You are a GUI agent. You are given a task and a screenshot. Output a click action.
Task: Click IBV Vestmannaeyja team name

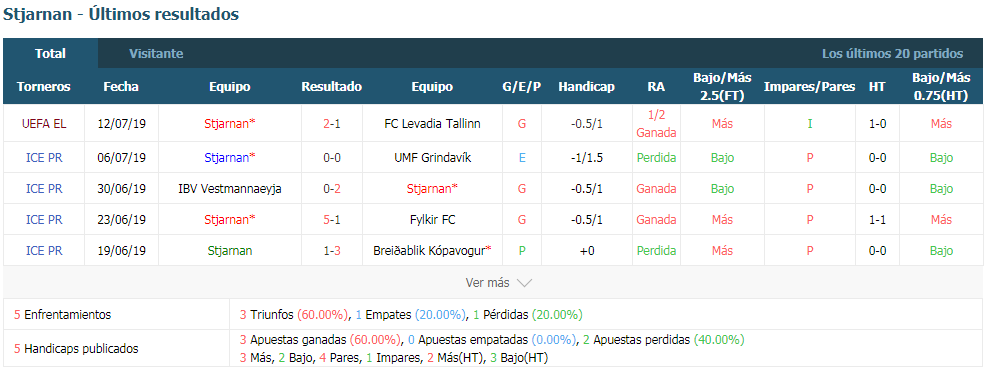[x=230, y=188]
